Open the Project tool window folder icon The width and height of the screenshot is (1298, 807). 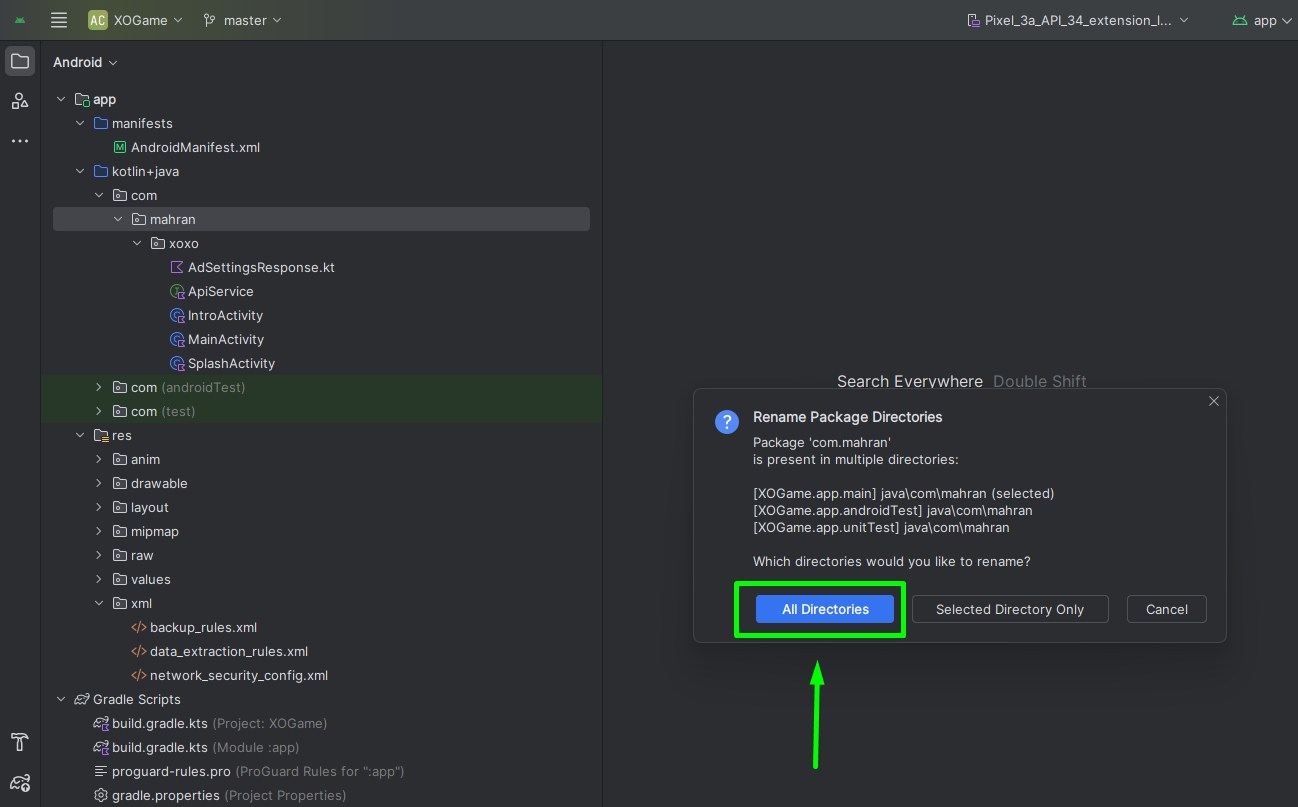pyautogui.click(x=20, y=61)
